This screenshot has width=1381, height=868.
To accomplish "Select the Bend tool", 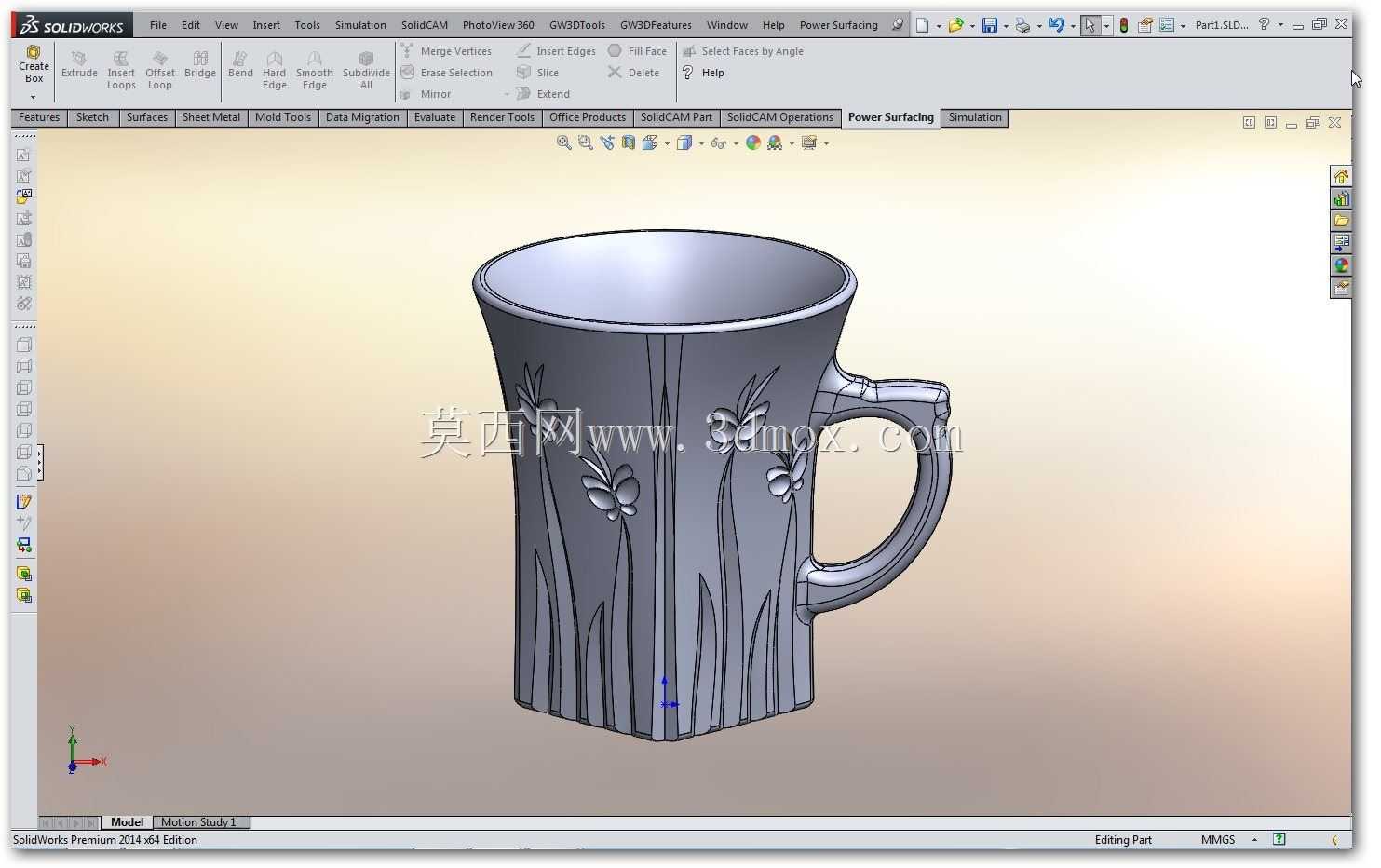I will [240, 64].
